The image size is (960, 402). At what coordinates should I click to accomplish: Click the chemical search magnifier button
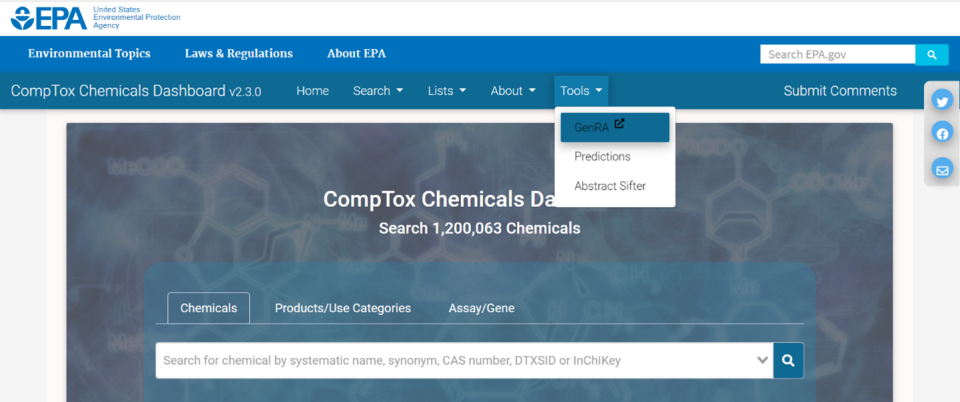[x=788, y=360]
